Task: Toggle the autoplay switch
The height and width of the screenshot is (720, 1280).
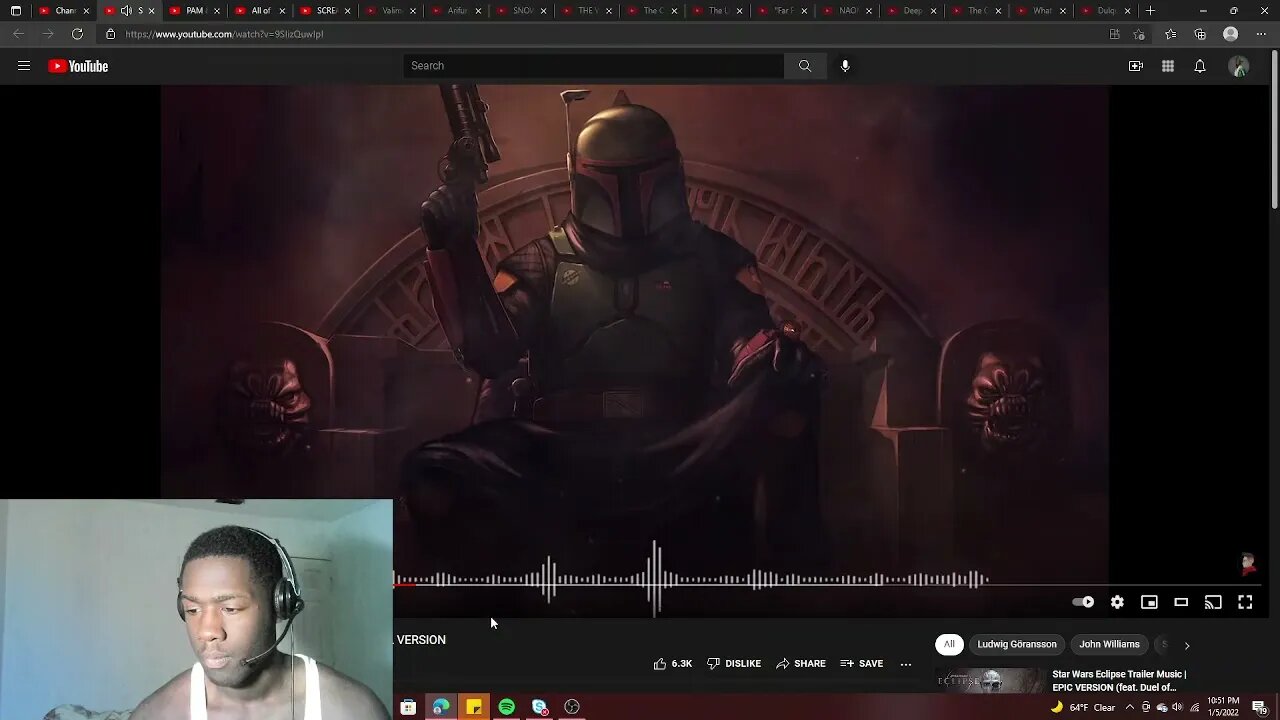Action: click(x=1083, y=602)
